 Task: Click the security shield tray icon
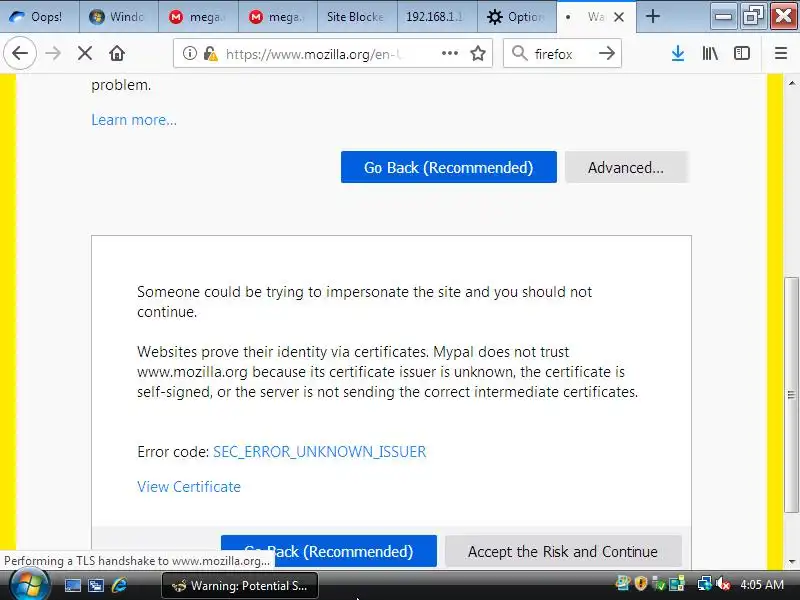click(641, 583)
